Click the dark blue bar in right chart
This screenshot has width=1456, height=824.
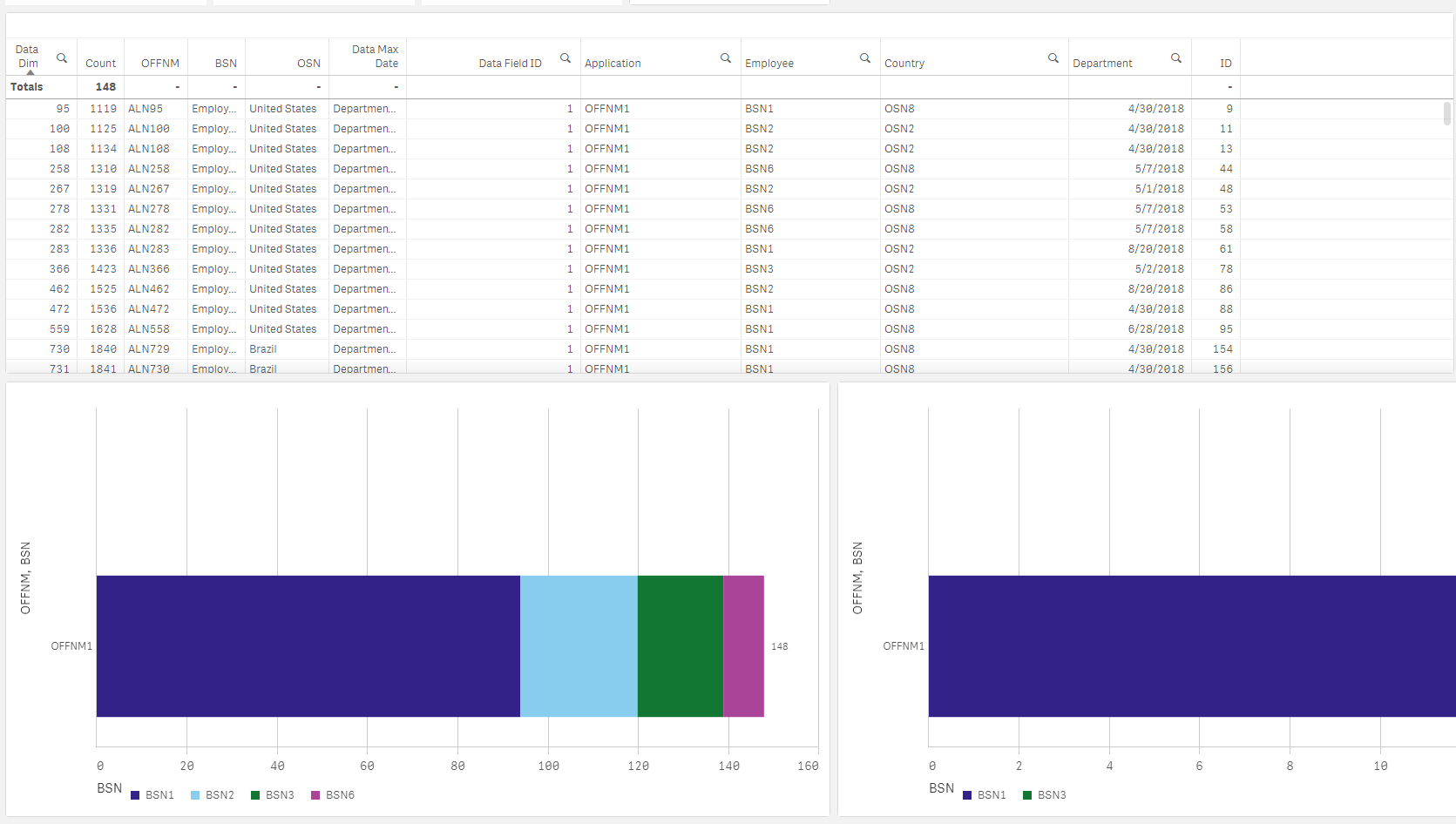pyautogui.click(x=1192, y=646)
